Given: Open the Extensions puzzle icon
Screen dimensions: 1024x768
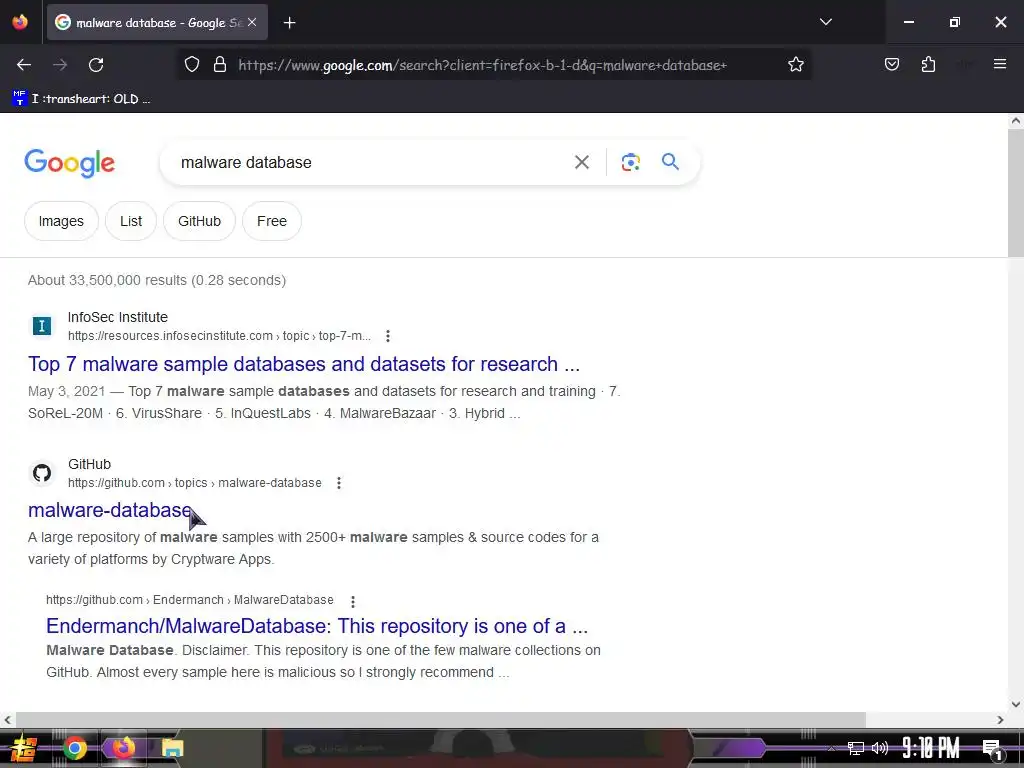Looking at the screenshot, I should tap(928, 64).
